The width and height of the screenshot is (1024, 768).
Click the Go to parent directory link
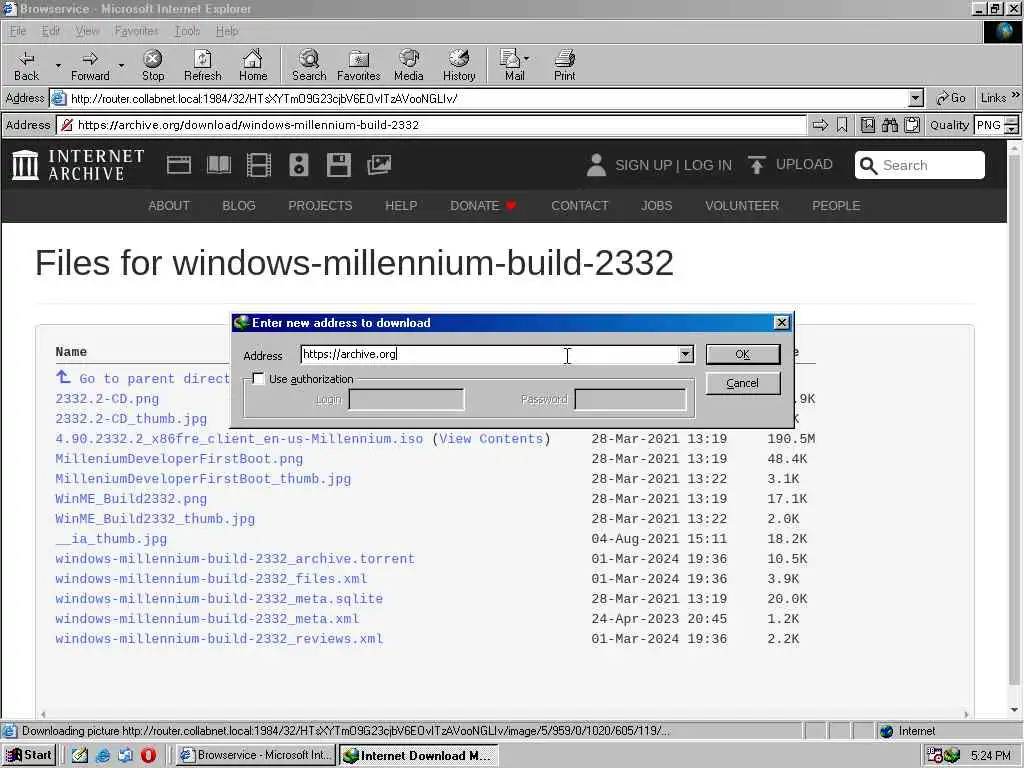pos(143,378)
